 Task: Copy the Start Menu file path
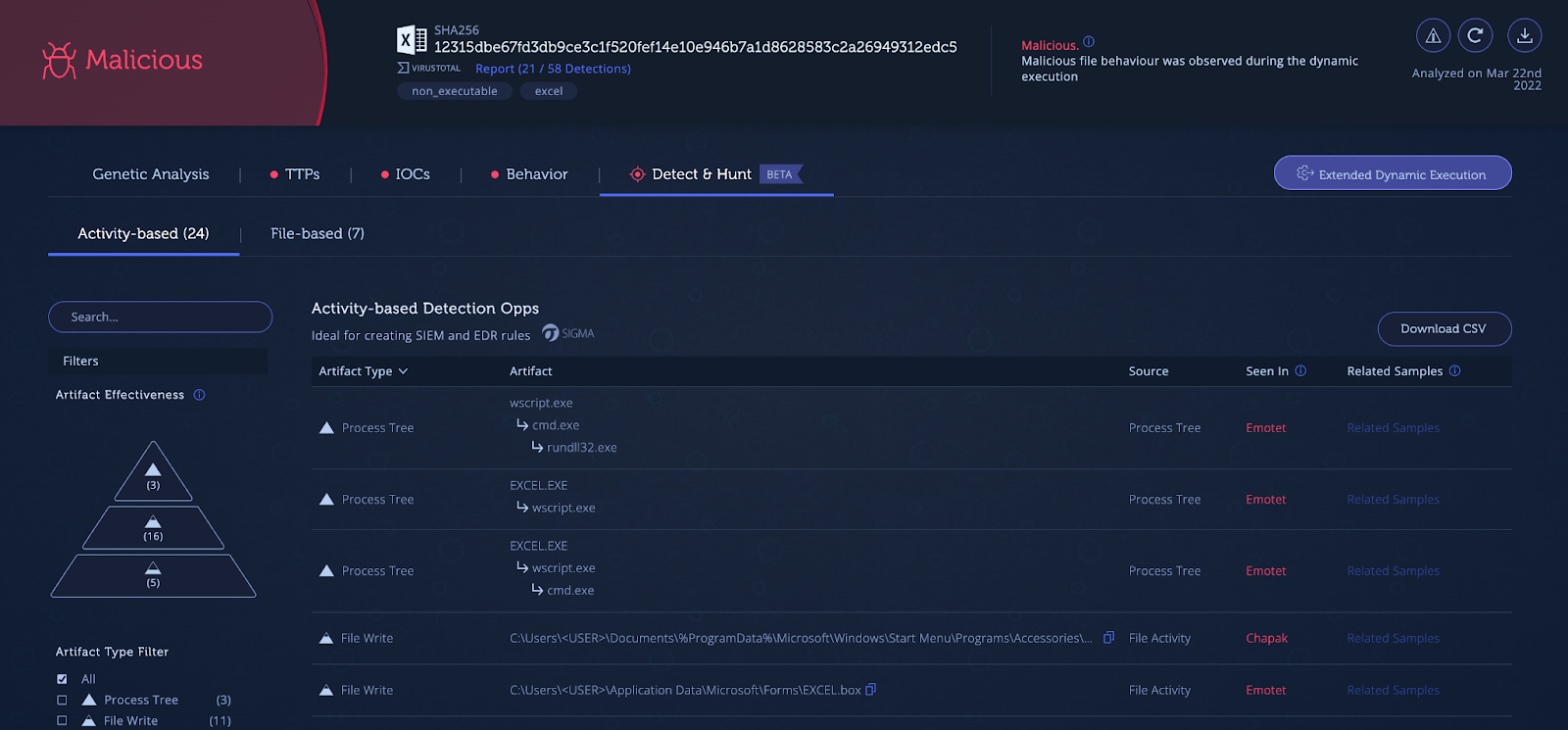coord(1108,638)
